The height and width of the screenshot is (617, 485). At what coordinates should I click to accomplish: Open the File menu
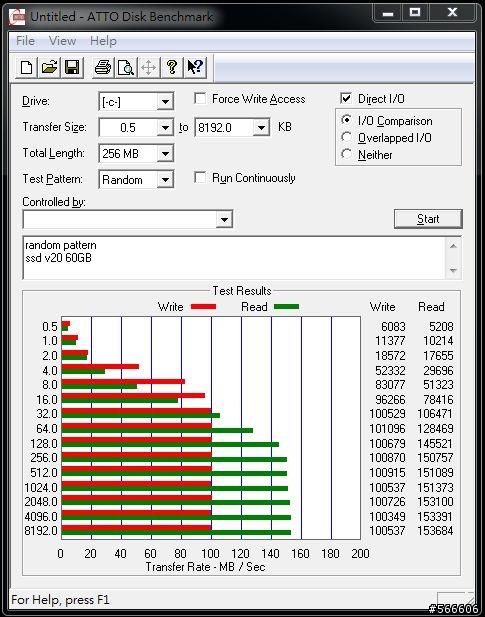pyautogui.click(x=25, y=41)
